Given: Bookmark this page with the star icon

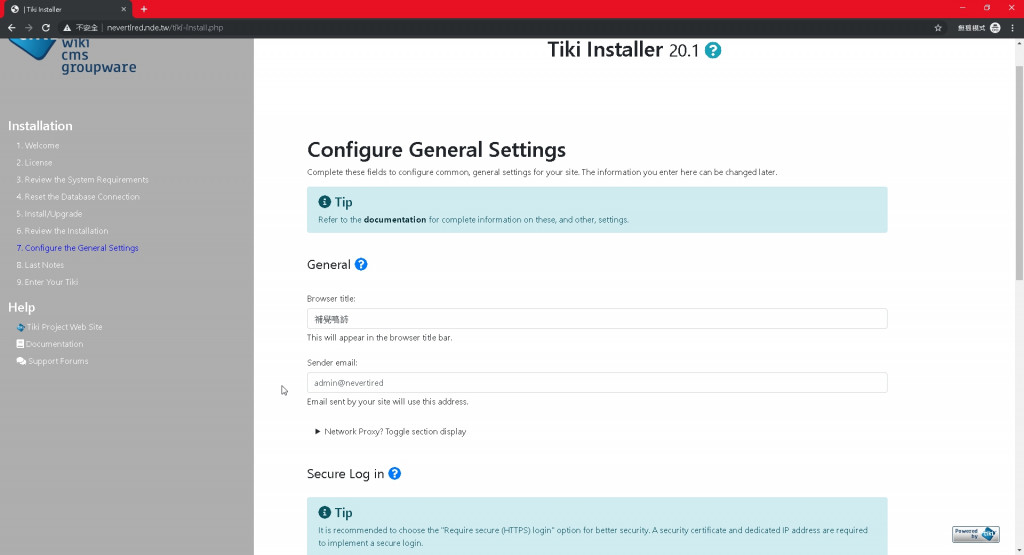Looking at the screenshot, I should click(938, 27).
